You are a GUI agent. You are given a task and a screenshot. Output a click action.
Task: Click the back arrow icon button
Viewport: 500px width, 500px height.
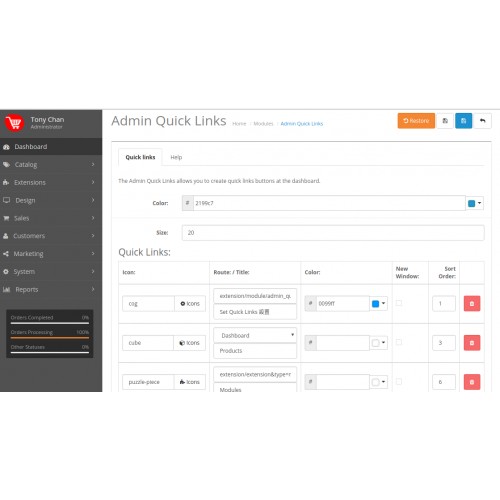coord(482,121)
